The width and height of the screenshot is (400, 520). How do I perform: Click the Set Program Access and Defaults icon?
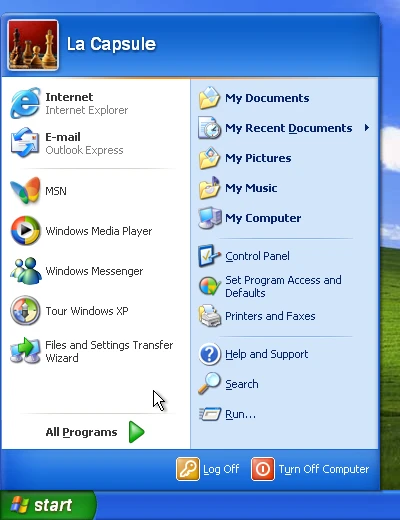209,286
